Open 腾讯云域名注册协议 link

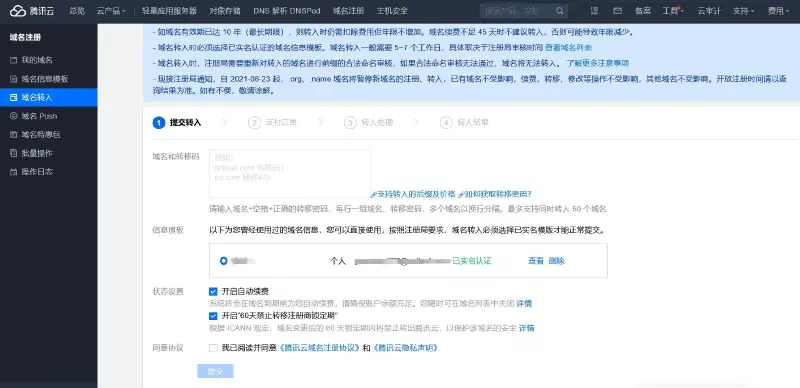[319, 348]
